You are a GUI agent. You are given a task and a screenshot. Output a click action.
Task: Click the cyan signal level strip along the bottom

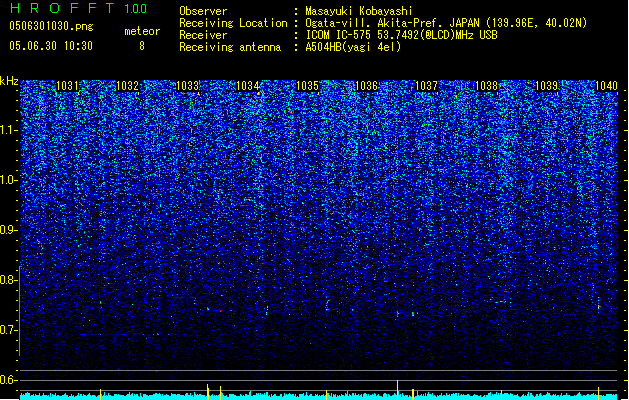click(319, 396)
